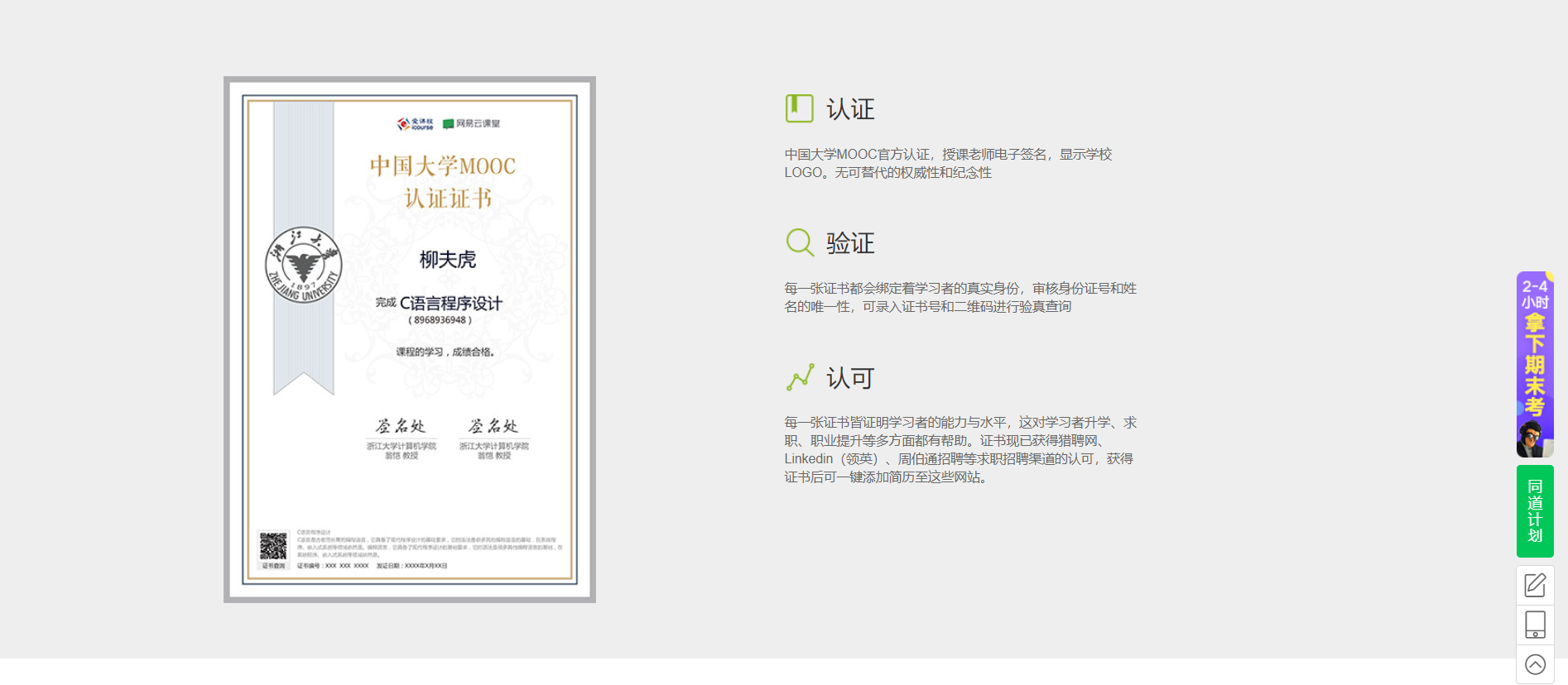Click the 中国大学MOOC官方认证 description text
The image size is (1568, 685).
[x=948, y=163]
